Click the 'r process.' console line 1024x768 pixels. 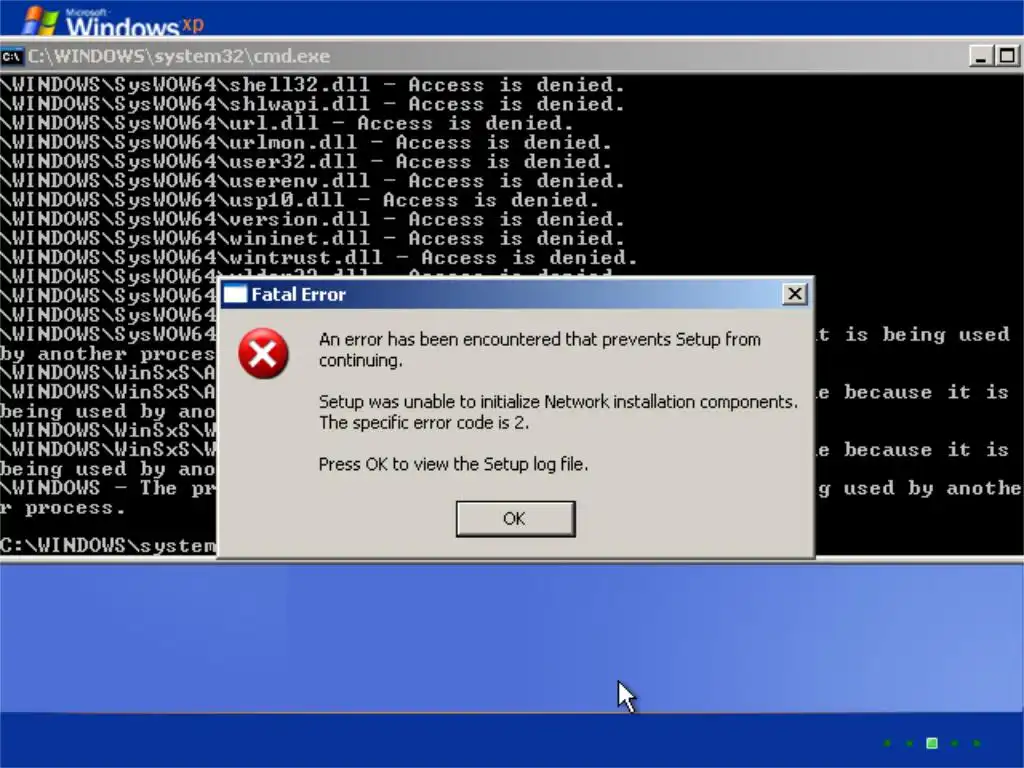[62, 508]
